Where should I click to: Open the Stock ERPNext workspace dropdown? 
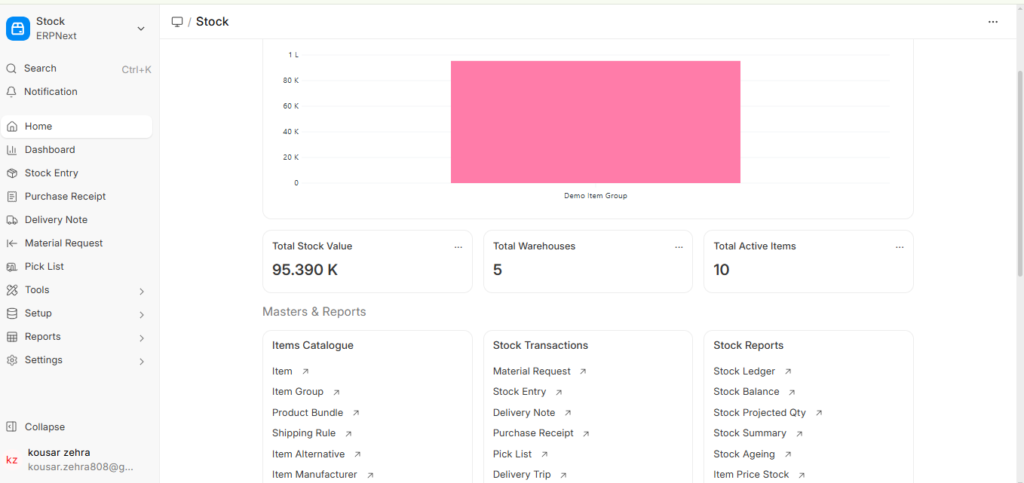141,28
